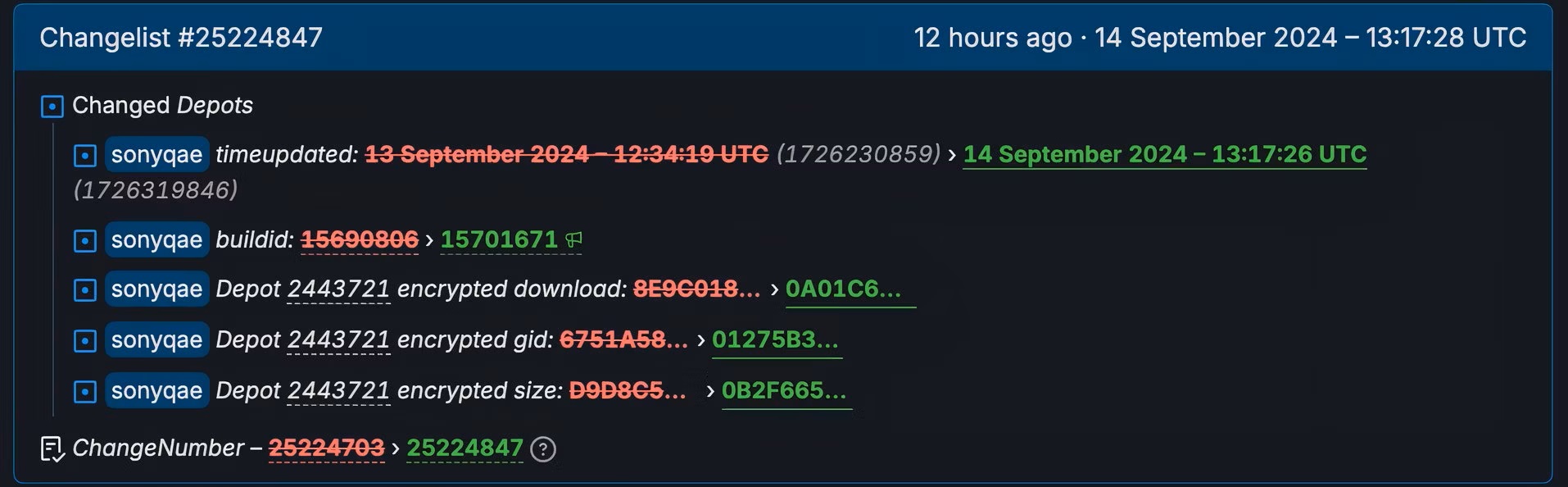
Task: Click the Changed Depots square icon
Action: coord(52,107)
